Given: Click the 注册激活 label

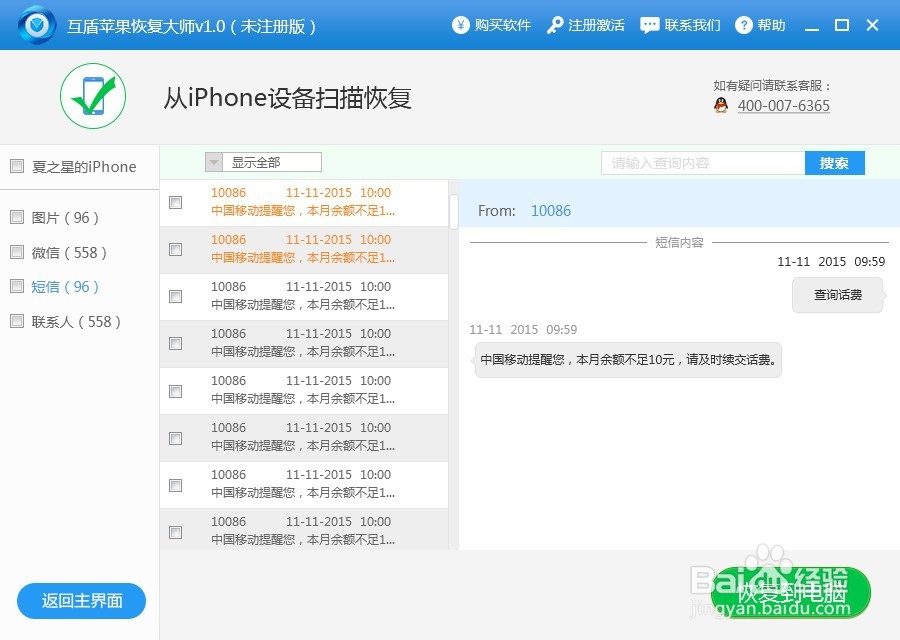Looking at the screenshot, I should click(x=596, y=25).
